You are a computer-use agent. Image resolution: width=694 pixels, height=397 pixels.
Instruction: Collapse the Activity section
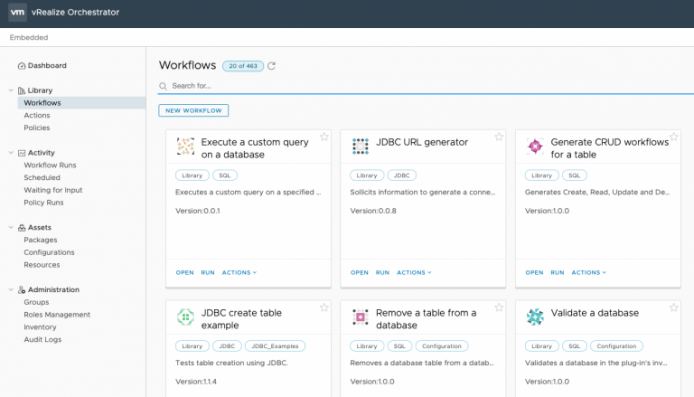pyautogui.click(x=11, y=153)
